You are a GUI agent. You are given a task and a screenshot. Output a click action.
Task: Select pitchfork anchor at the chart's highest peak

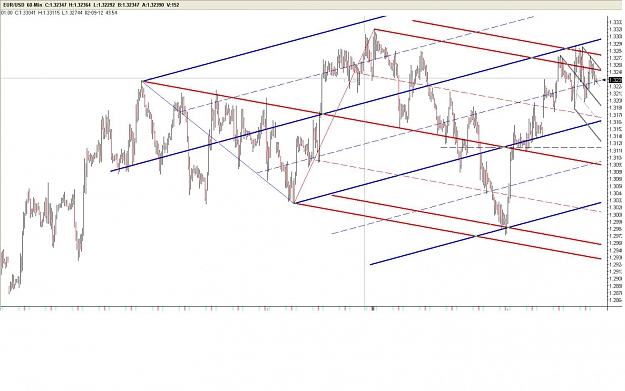point(375,29)
